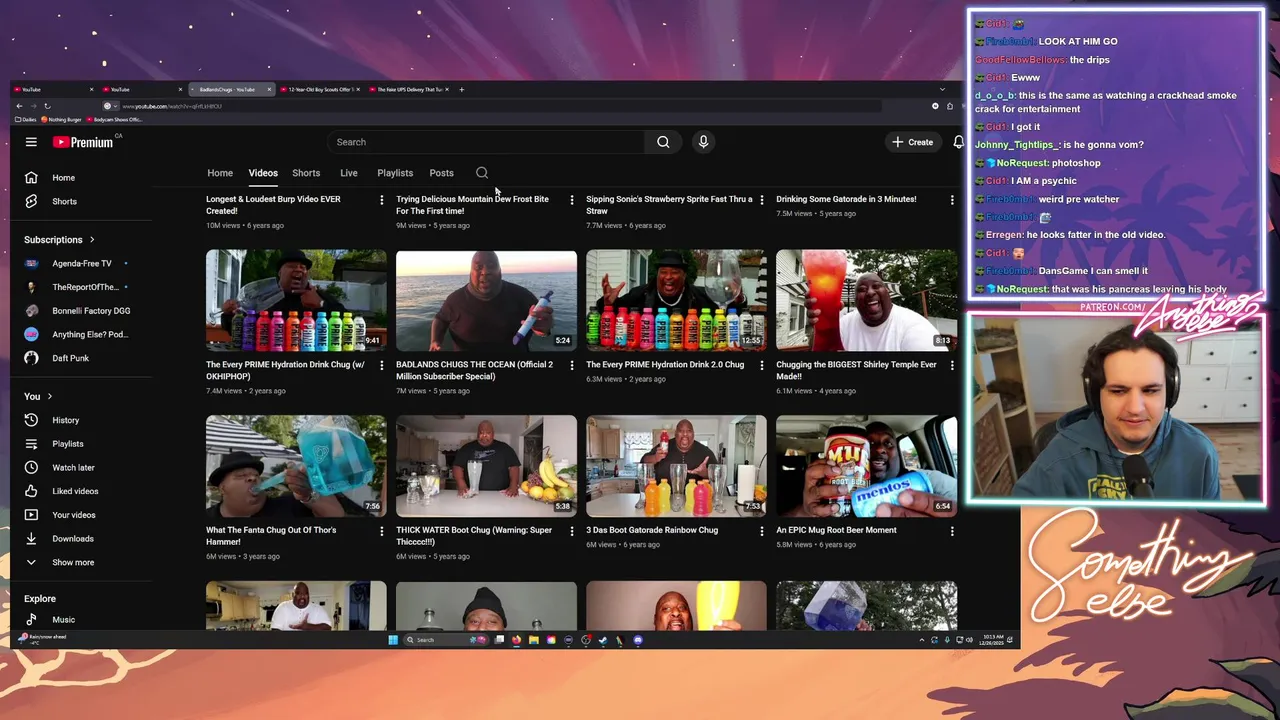1280x720 pixels.
Task: Click the search magnifier button
Action: pos(663,142)
